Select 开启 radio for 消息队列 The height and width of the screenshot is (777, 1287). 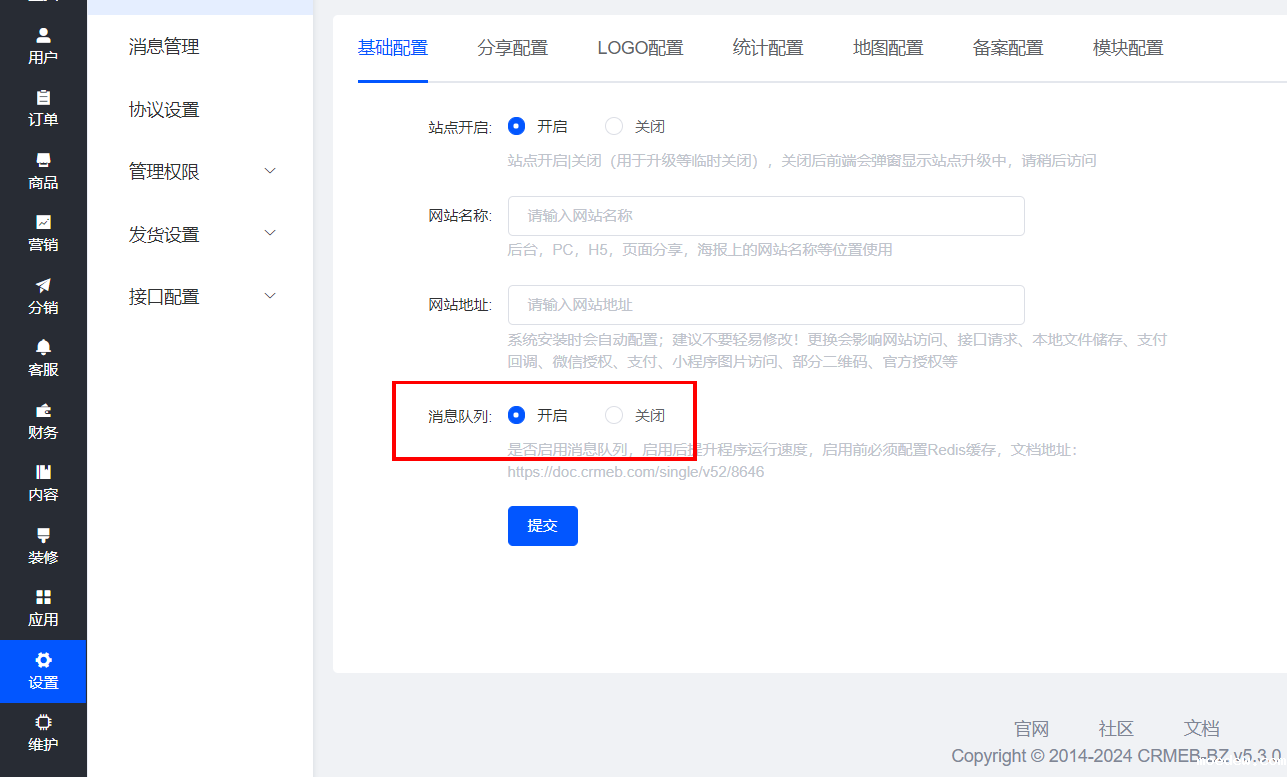[517, 415]
